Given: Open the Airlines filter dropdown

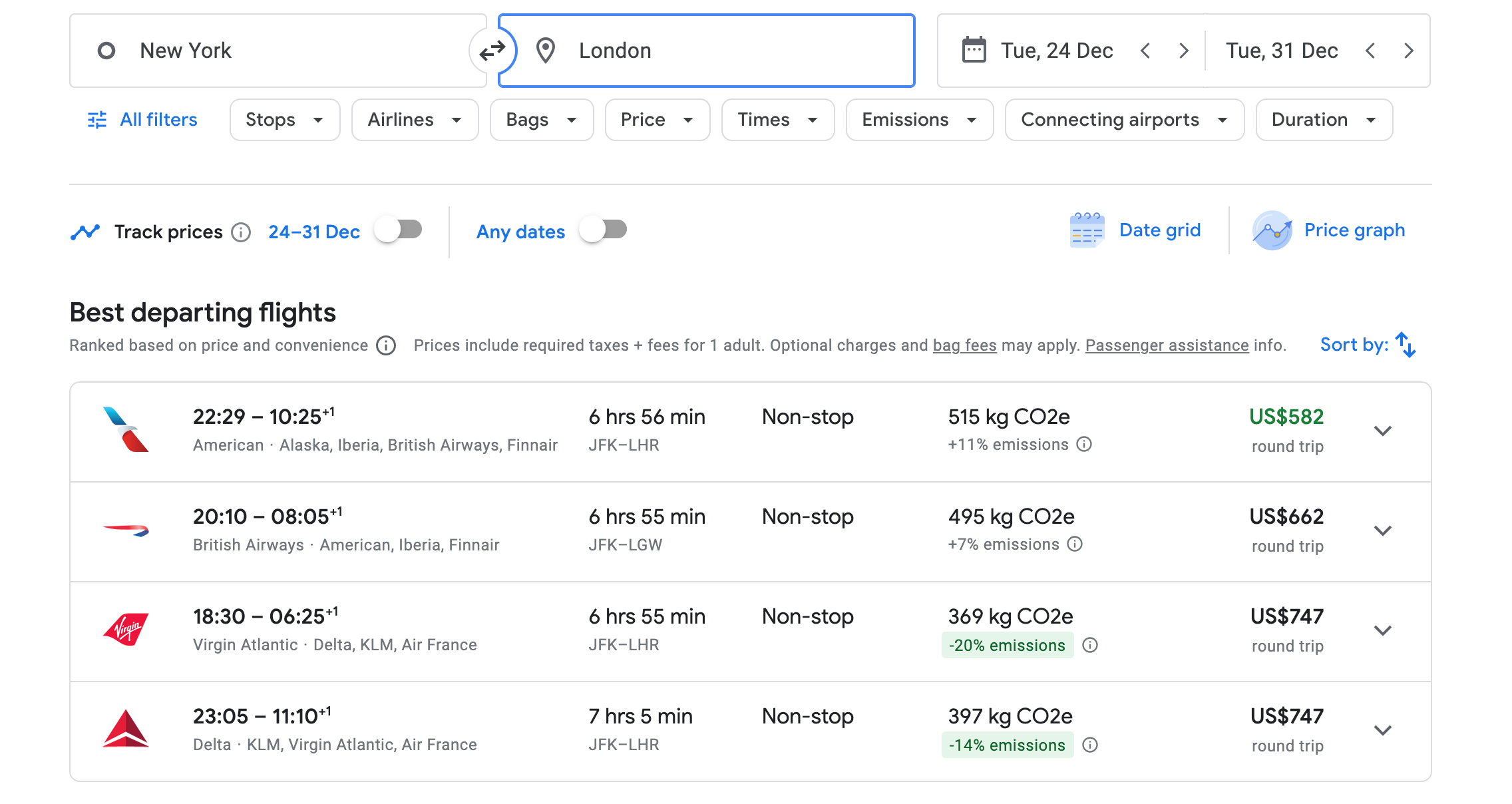Looking at the screenshot, I should click(415, 120).
